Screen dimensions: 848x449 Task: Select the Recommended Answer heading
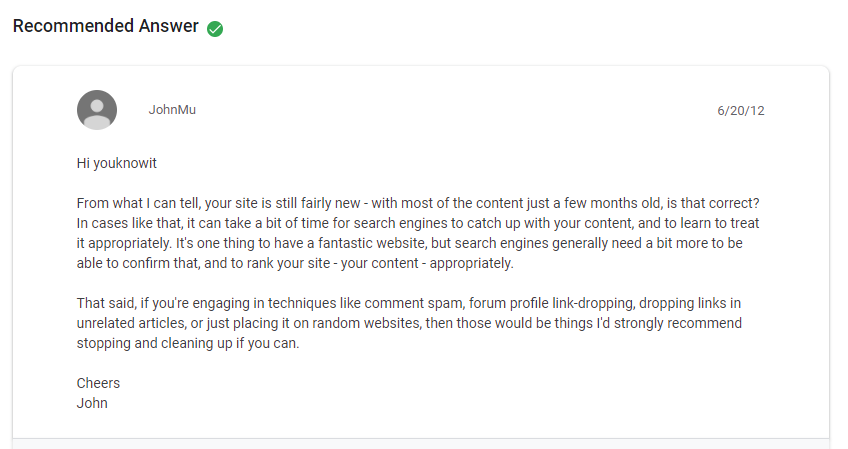[105, 26]
